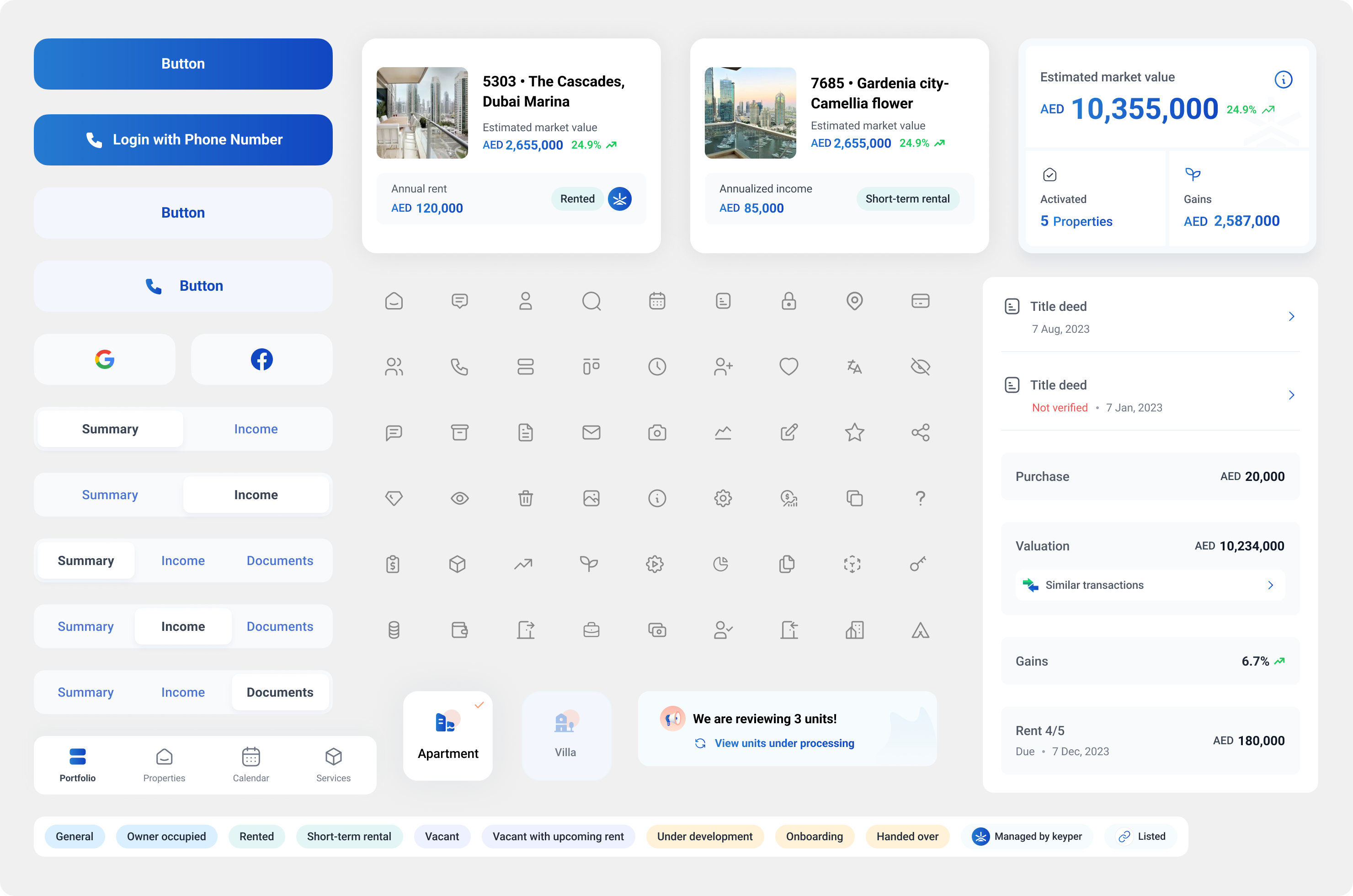Click the Activated 5 Properties tile

(x=1095, y=199)
